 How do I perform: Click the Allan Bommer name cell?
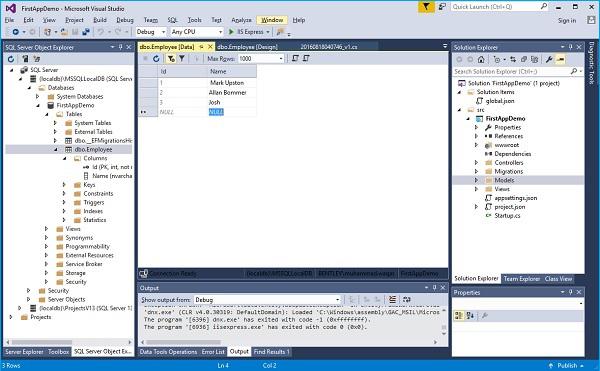[x=232, y=93]
